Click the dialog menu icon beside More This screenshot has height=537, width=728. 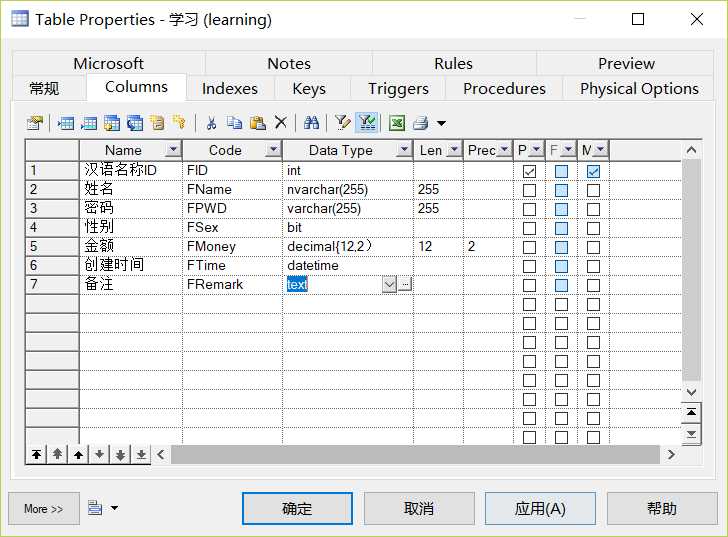[x=95, y=508]
